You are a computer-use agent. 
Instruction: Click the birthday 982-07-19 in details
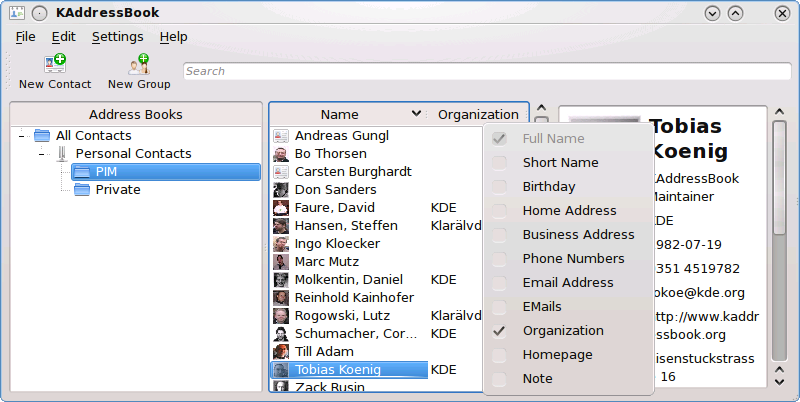[688, 245]
